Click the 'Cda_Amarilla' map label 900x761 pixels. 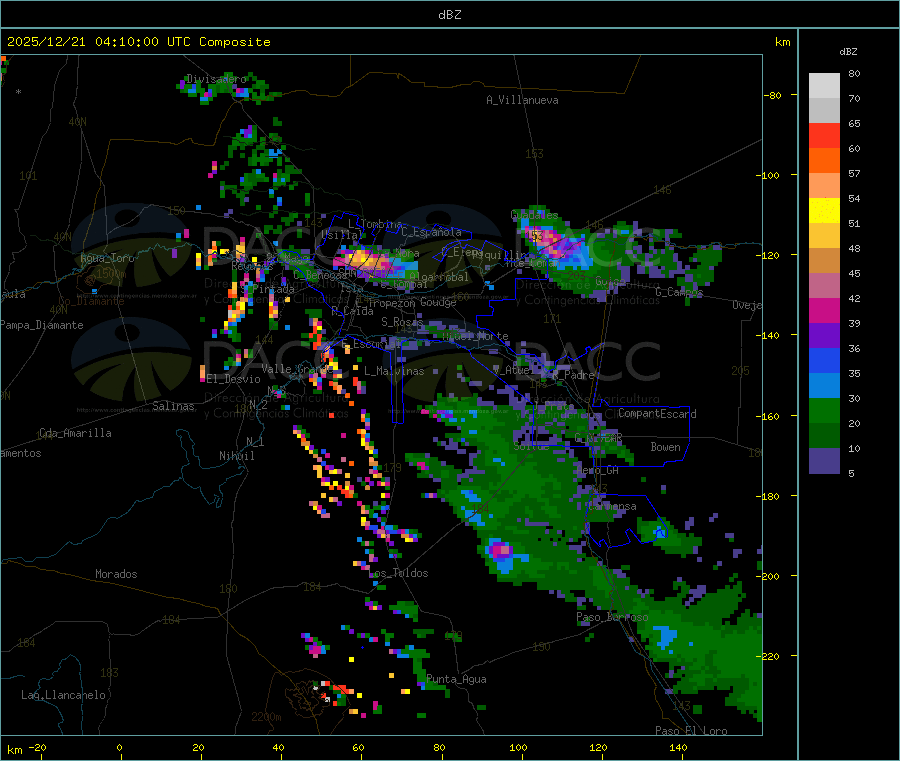[x=75, y=433]
